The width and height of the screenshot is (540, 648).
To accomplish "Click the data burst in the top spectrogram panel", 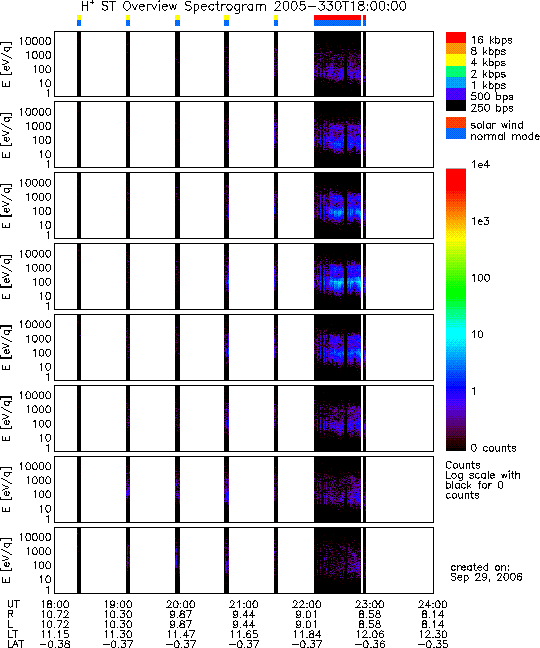I will click(339, 66).
